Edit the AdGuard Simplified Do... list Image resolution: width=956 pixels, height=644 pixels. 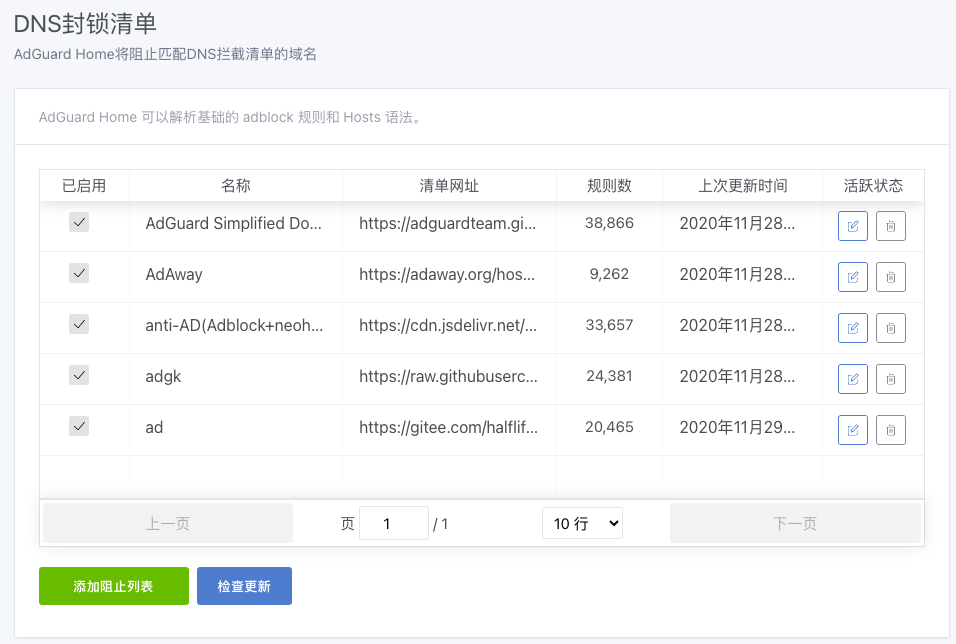pyautogui.click(x=852, y=226)
